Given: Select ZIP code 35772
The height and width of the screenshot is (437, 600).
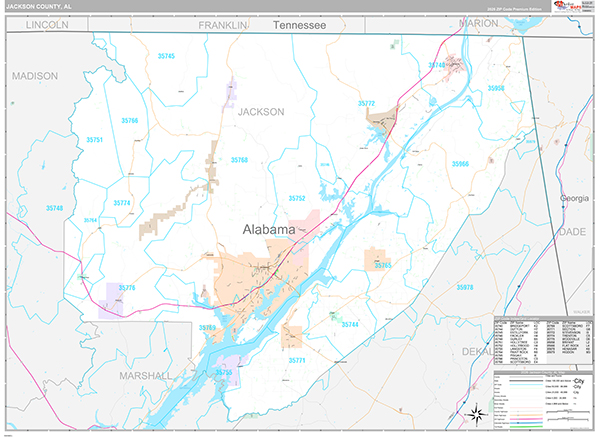Looking at the screenshot, I should pos(367,103).
